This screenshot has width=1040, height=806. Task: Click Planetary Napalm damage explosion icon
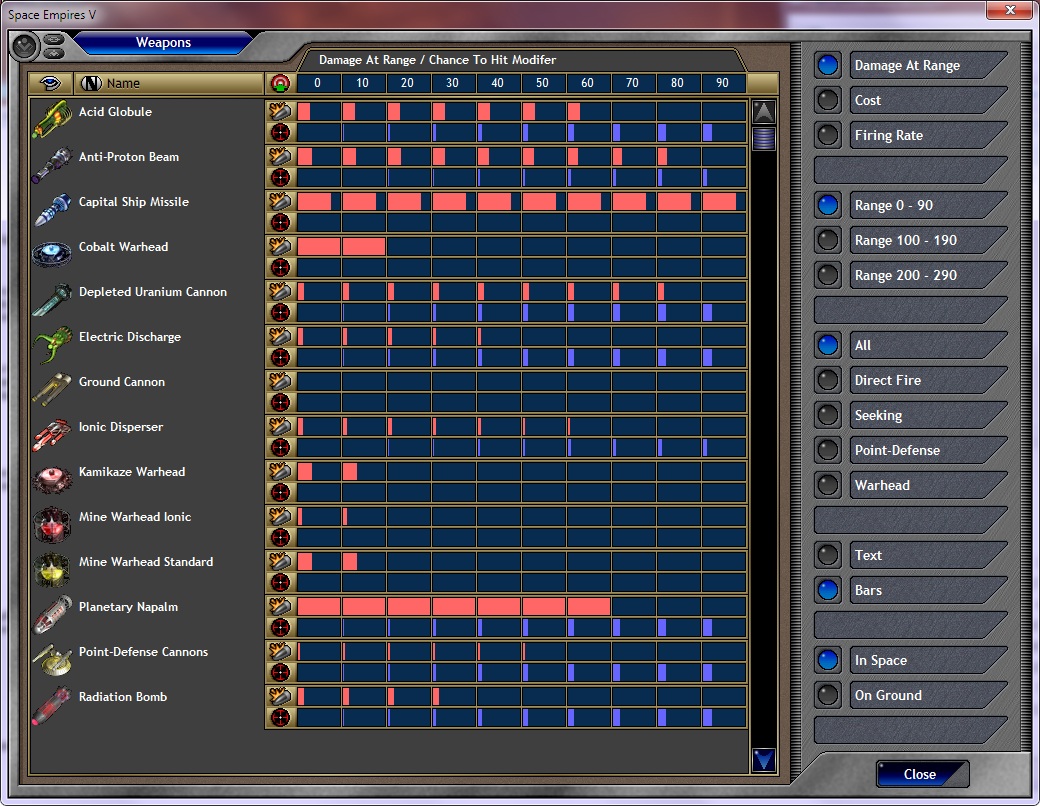(281, 606)
